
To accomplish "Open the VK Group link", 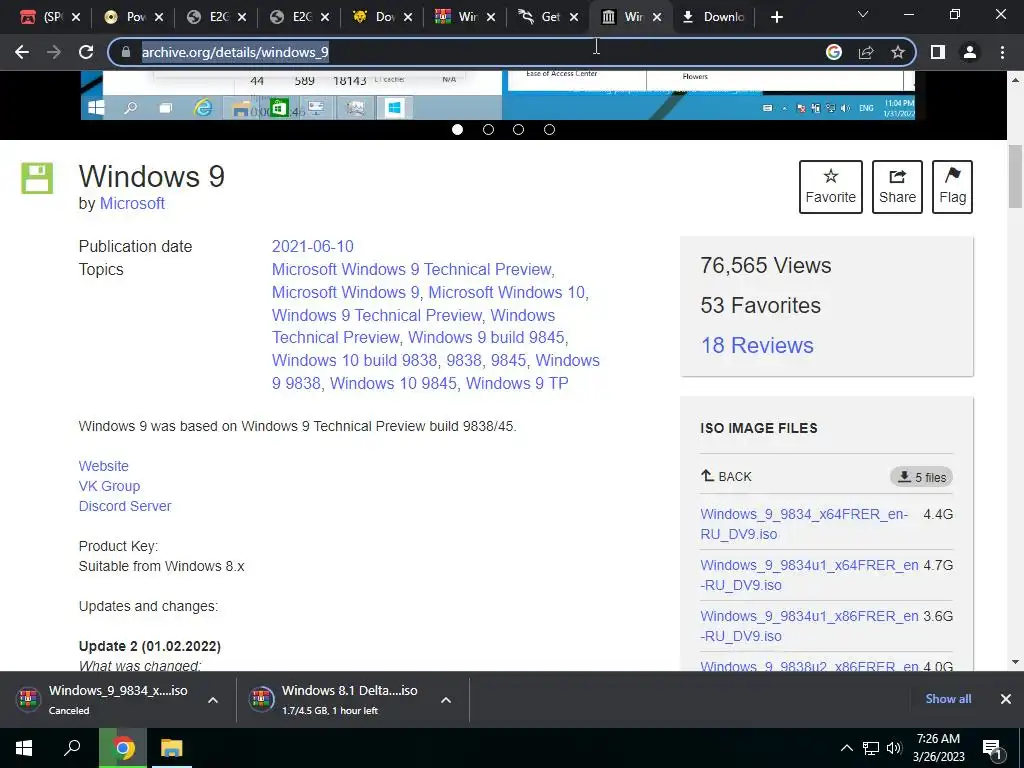I will pos(109,486).
